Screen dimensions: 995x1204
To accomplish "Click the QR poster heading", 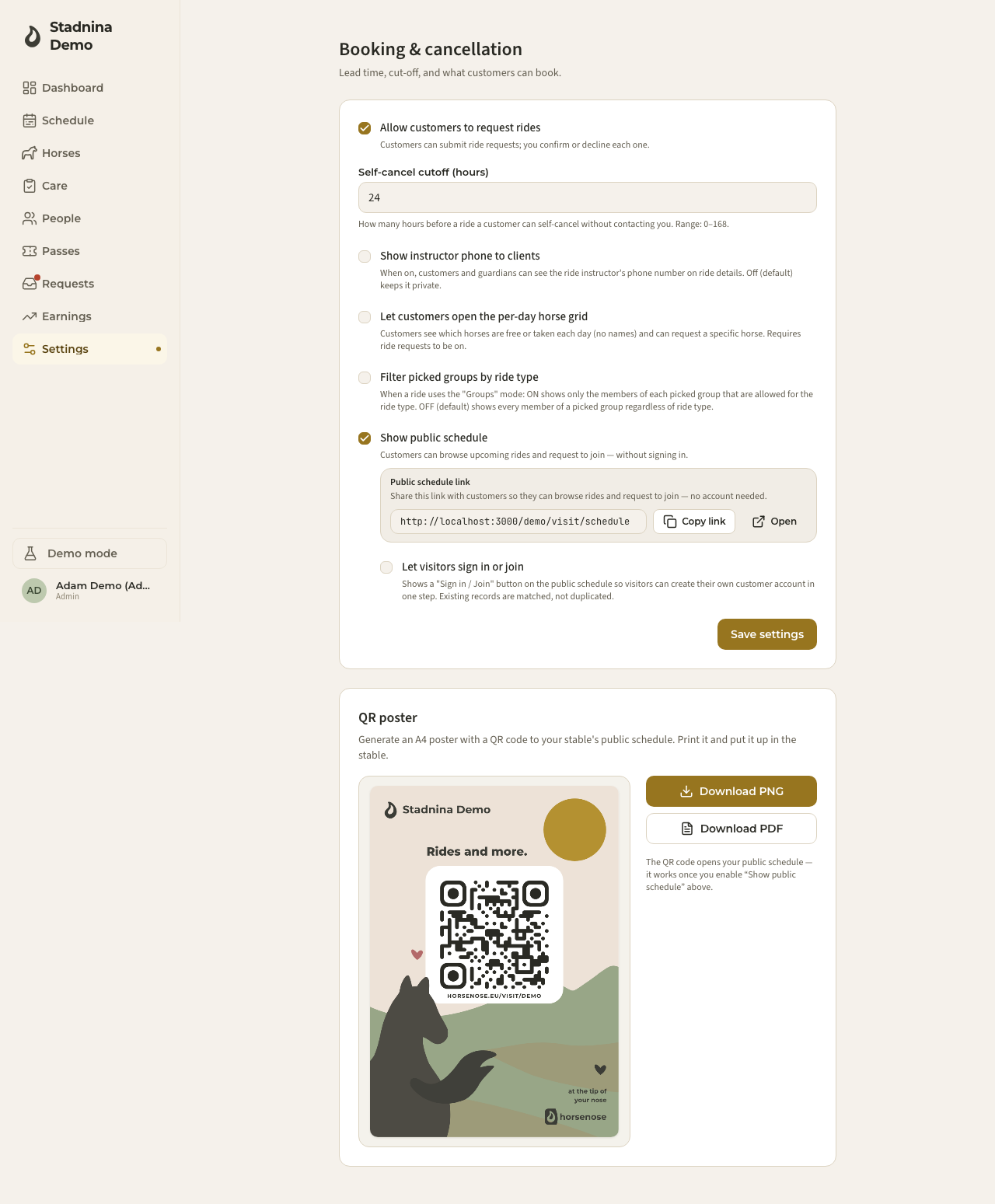I will point(388,717).
